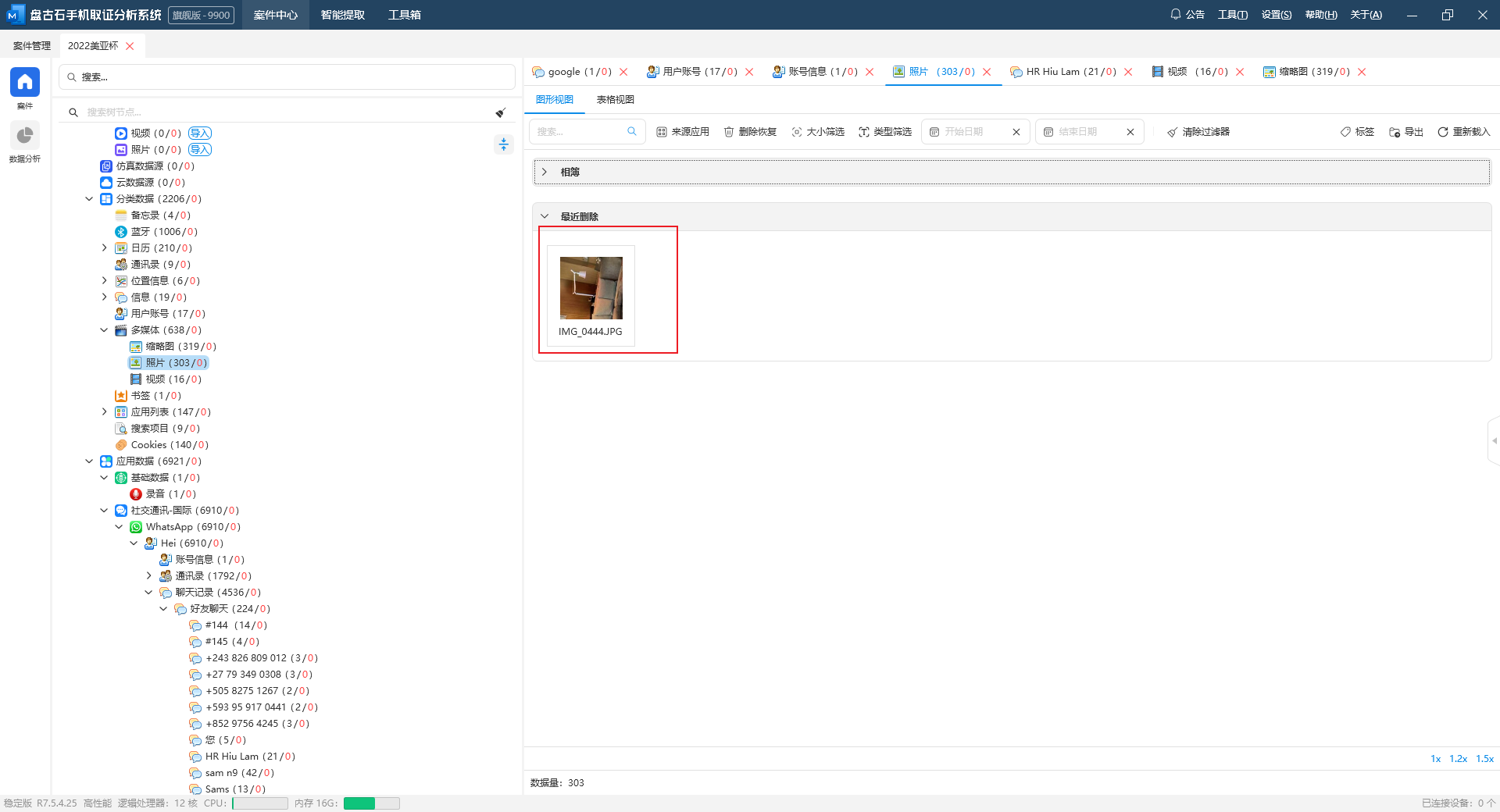Open 公告 bell notification icon
This screenshot has width=1500, height=812.
(x=1175, y=15)
